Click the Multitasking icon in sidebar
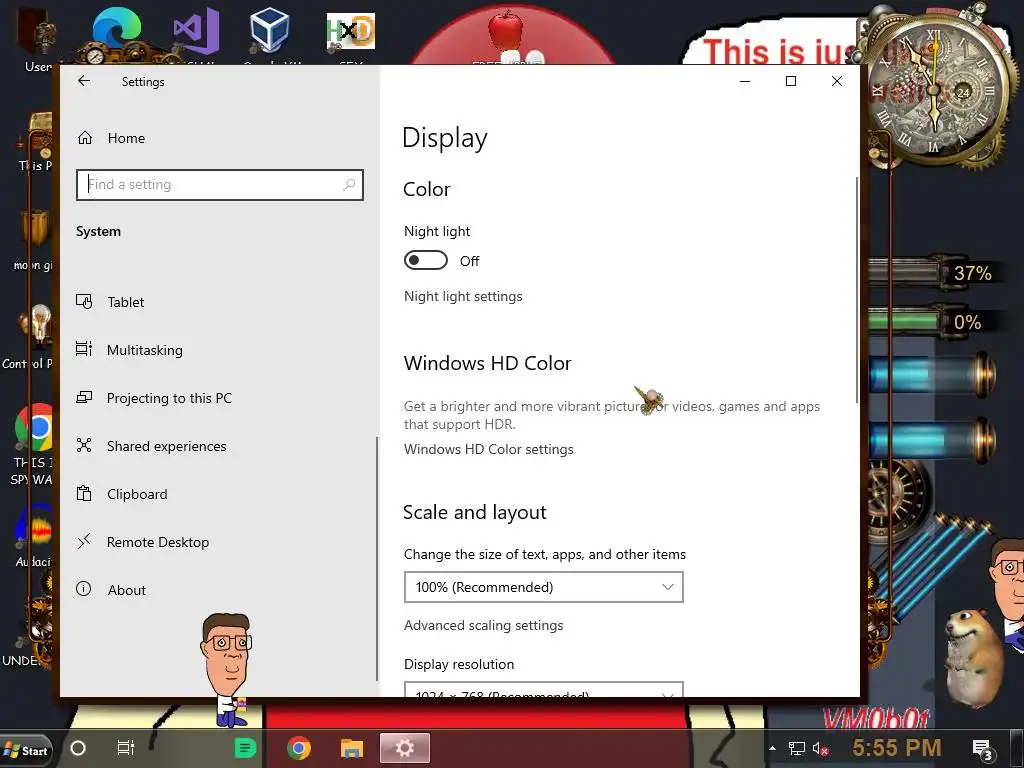Viewport: 1024px width, 768px height. coord(84,349)
